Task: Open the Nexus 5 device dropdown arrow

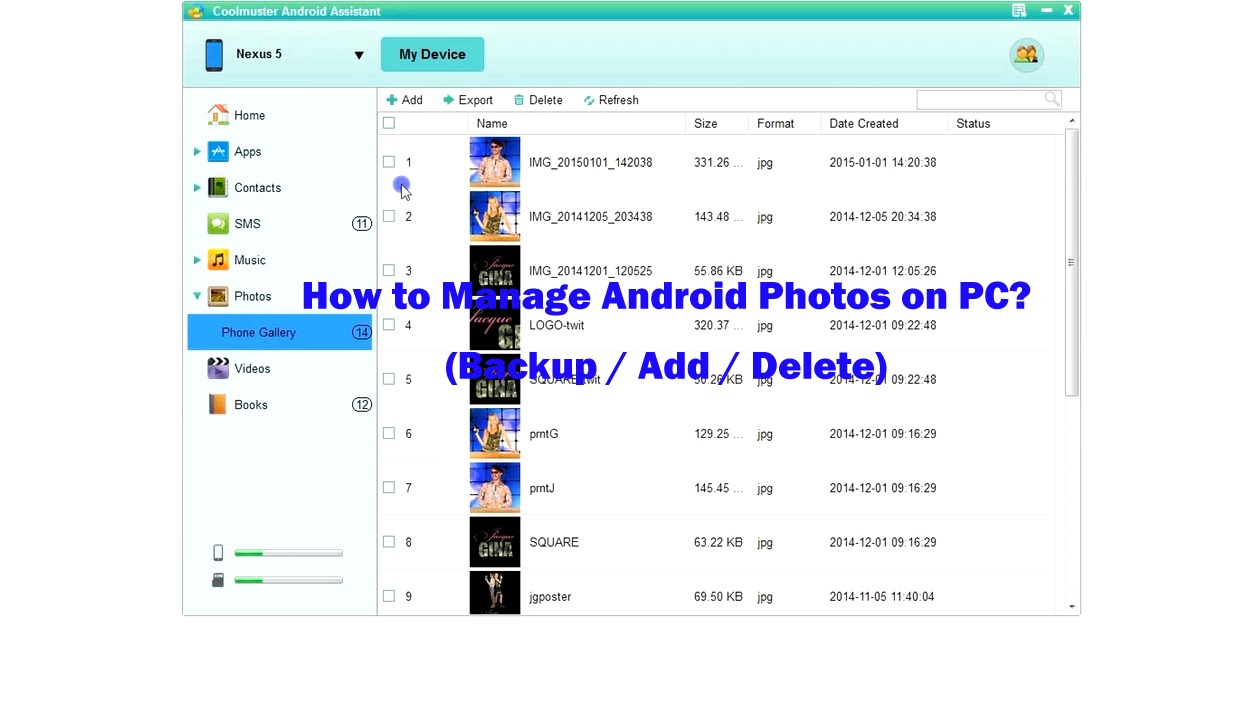Action: point(359,55)
